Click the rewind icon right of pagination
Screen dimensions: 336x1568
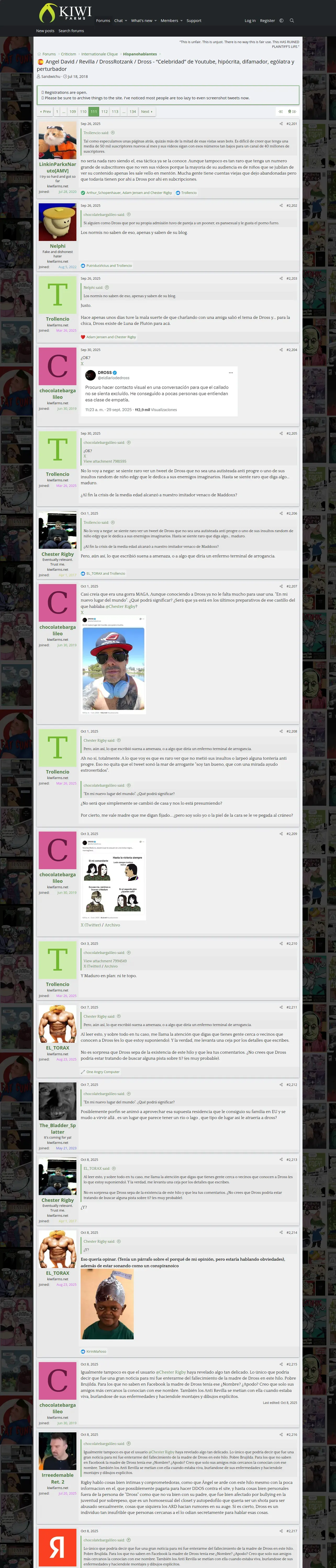pos(281,111)
